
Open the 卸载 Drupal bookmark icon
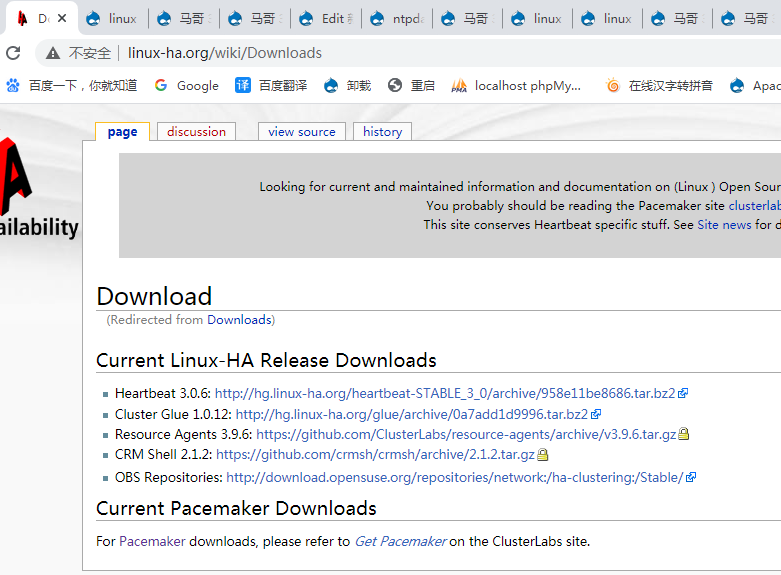coord(331,86)
